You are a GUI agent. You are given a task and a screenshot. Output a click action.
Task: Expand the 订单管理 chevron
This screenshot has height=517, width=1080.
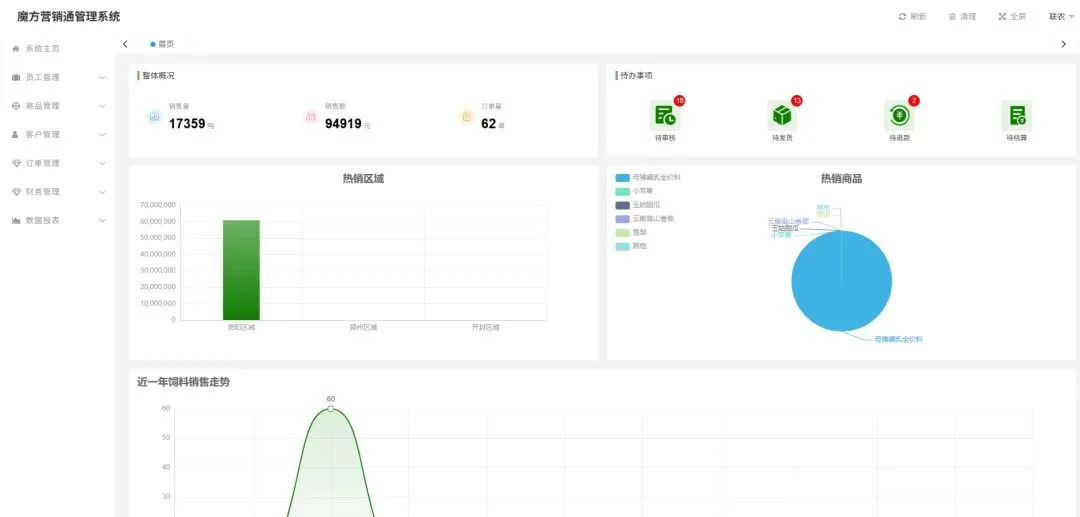(x=102, y=163)
